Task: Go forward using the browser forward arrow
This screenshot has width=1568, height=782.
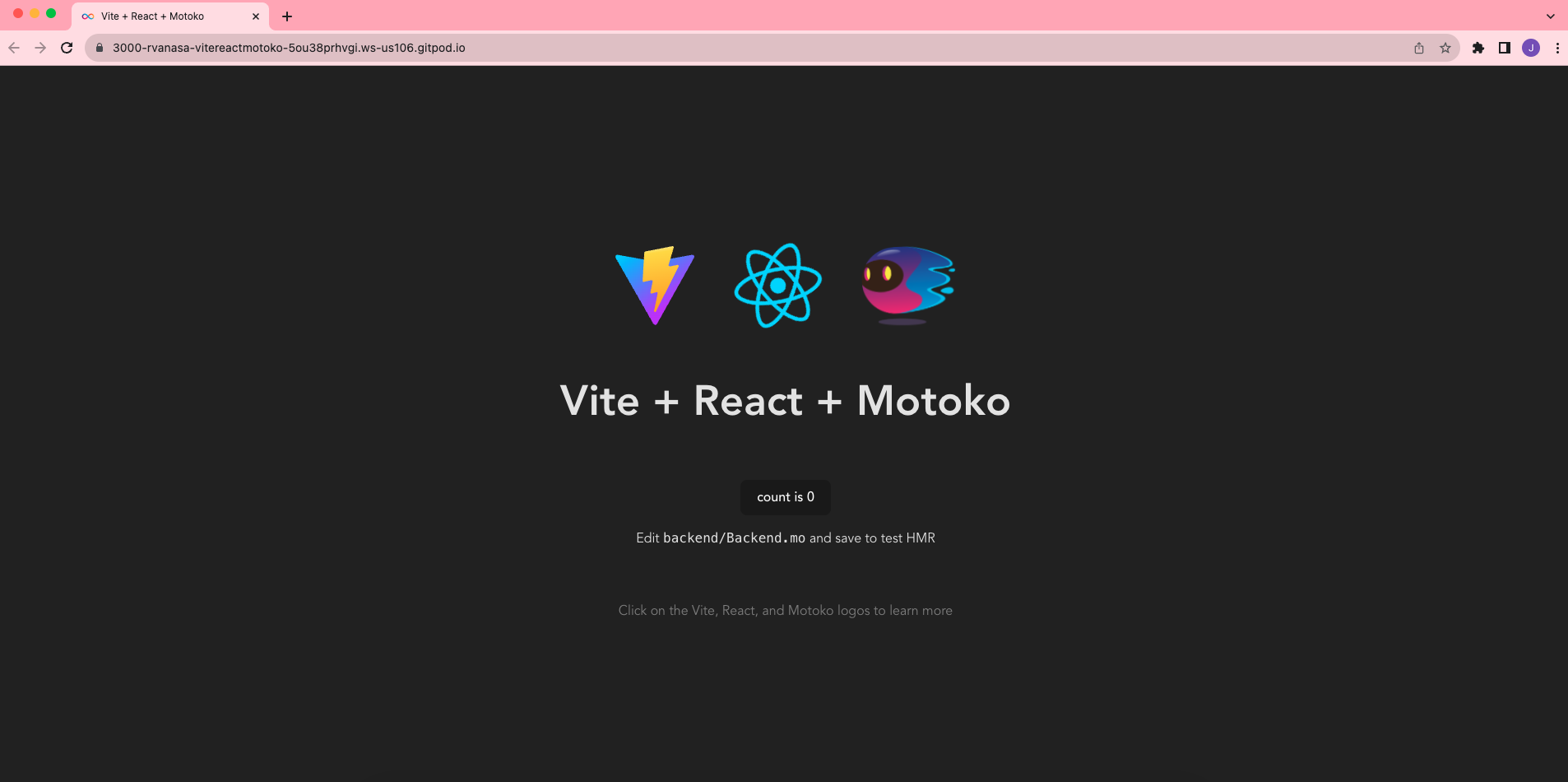Action: pyautogui.click(x=40, y=48)
